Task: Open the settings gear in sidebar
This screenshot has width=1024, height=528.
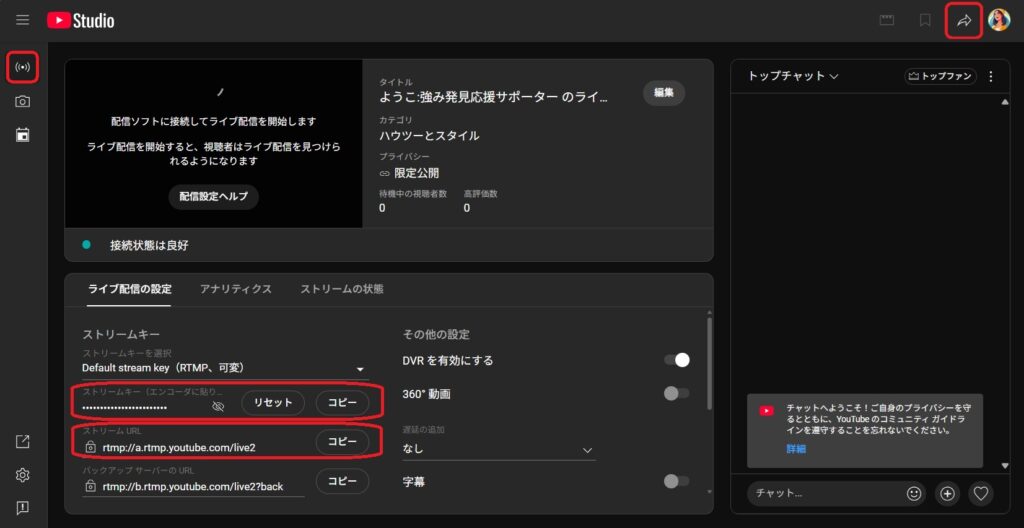Action: click(22, 474)
